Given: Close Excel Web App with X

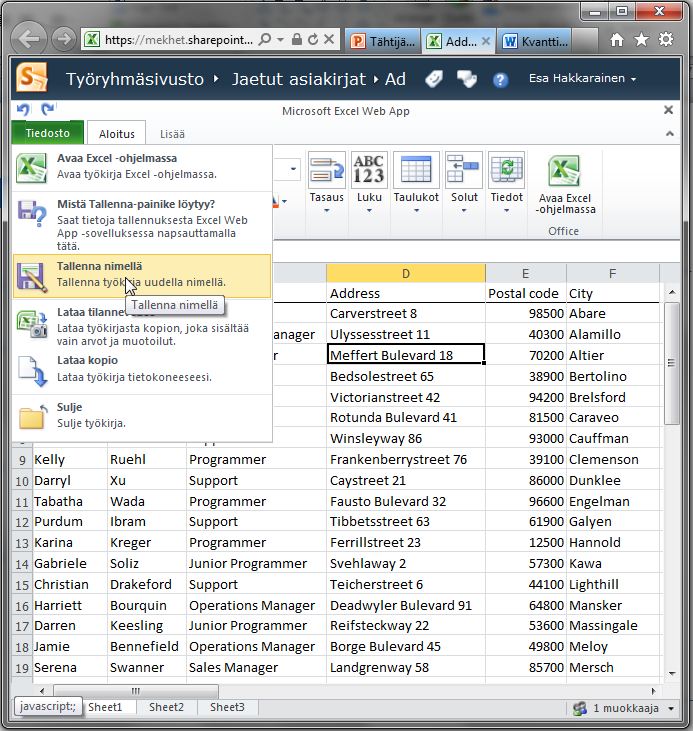Looking at the screenshot, I should point(668,110).
